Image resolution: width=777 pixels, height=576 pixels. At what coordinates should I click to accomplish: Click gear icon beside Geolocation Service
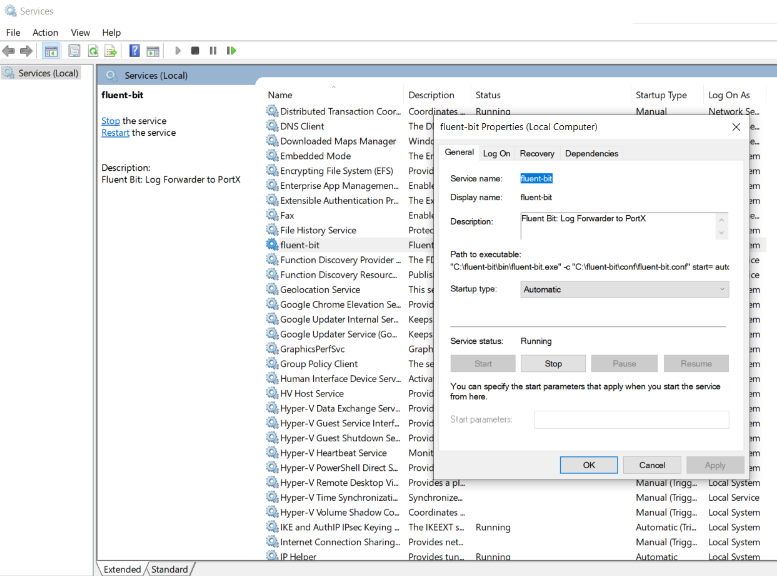coord(272,288)
